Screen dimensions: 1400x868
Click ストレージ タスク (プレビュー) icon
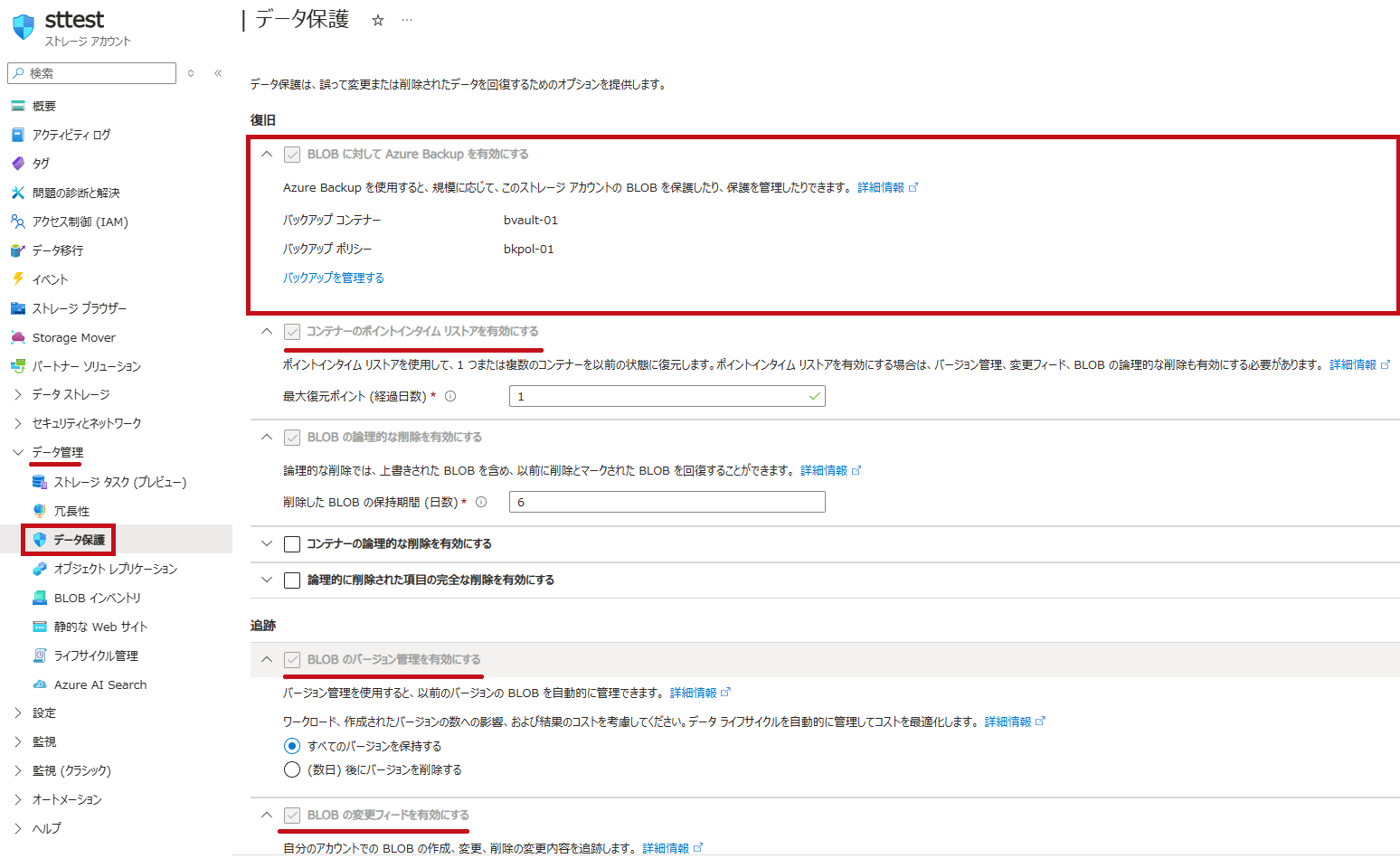(x=40, y=482)
